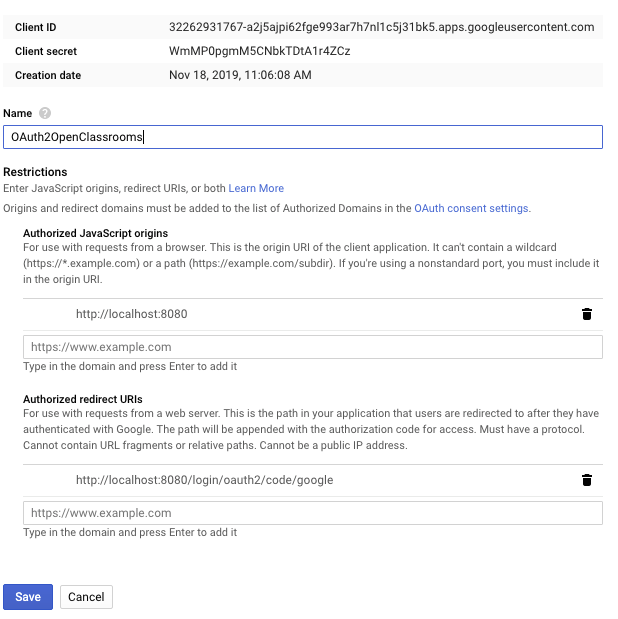618x619 pixels.
Task: Open the Learn More link
Action: (x=256, y=188)
